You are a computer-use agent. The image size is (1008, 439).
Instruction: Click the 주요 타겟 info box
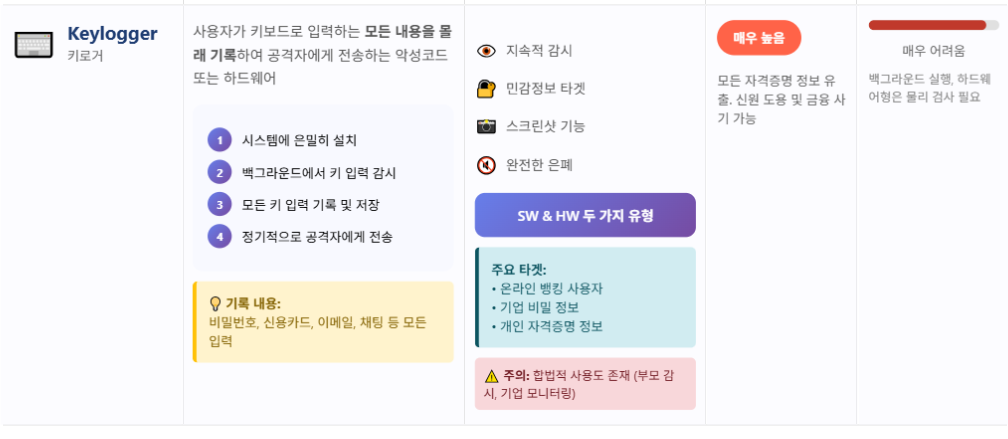(x=585, y=297)
